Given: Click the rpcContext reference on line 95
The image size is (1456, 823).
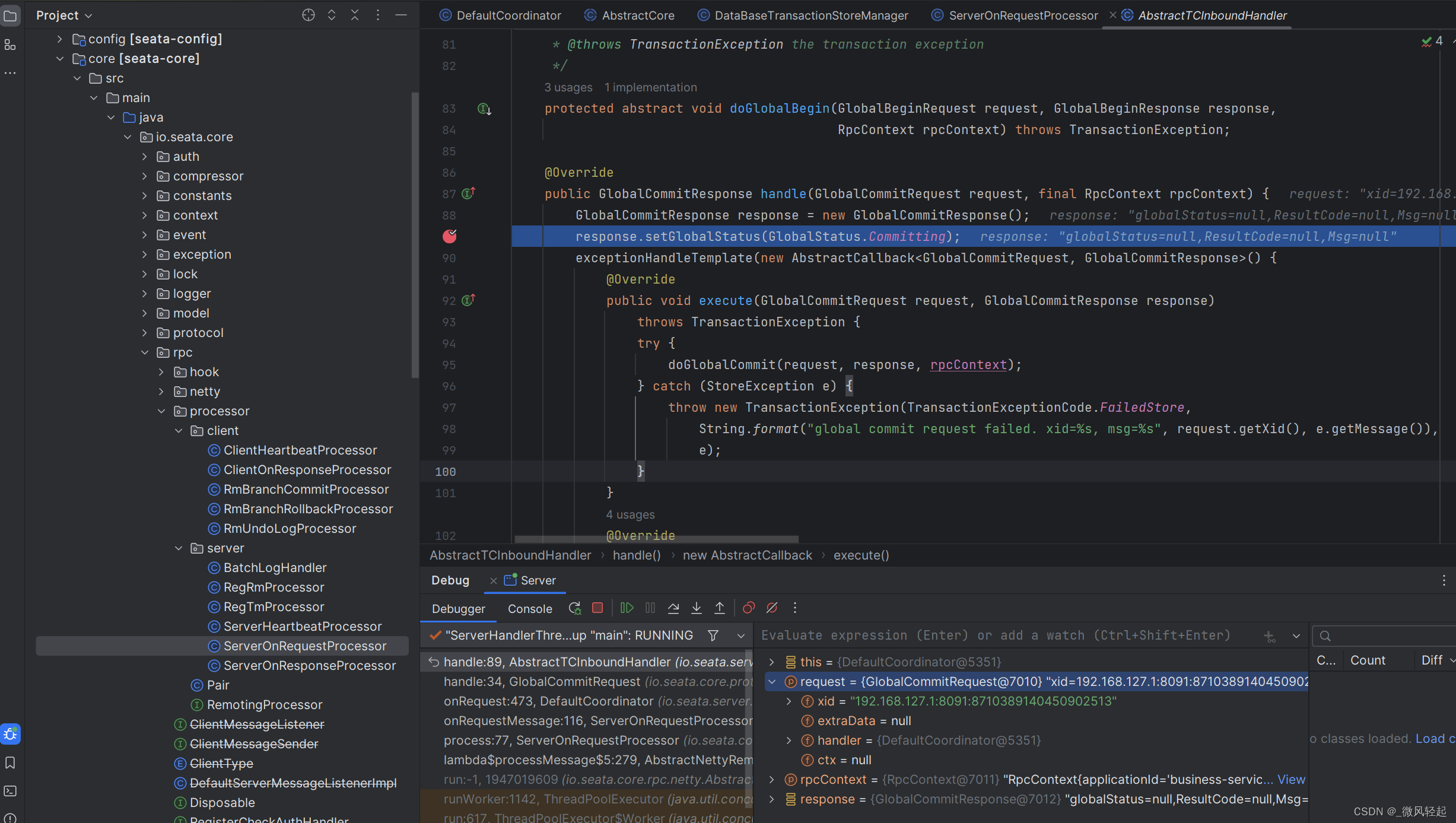Looking at the screenshot, I should (968, 365).
